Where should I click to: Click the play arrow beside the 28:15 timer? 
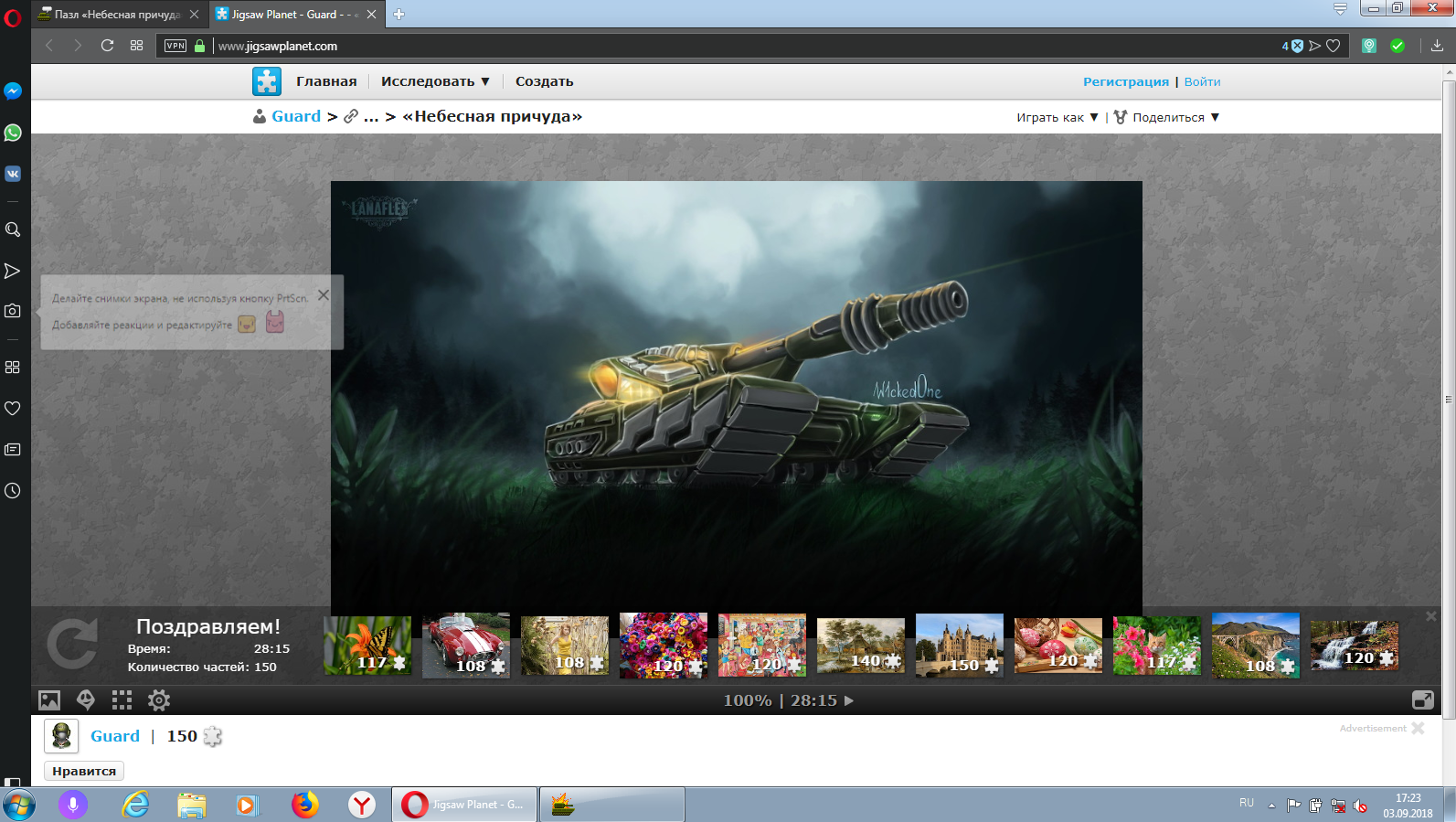click(x=849, y=700)
